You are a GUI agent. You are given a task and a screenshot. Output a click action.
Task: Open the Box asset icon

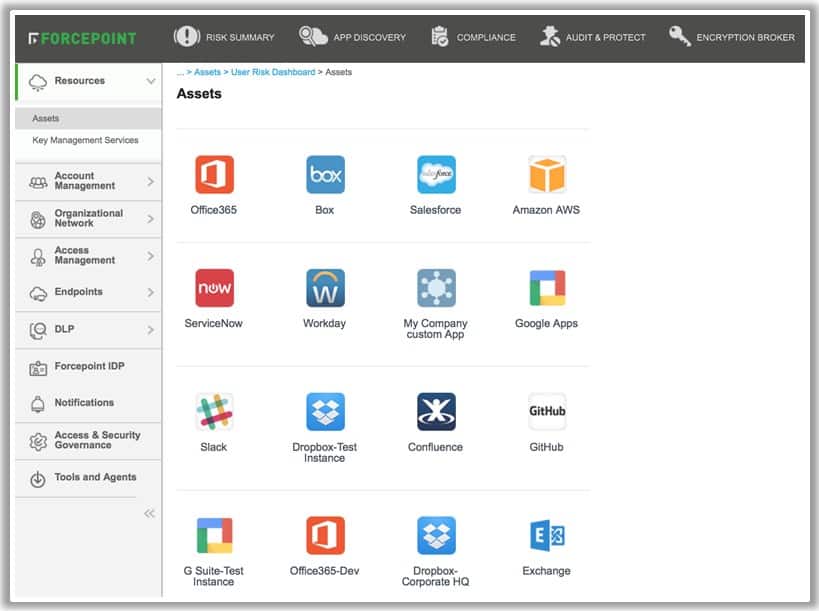325,174
